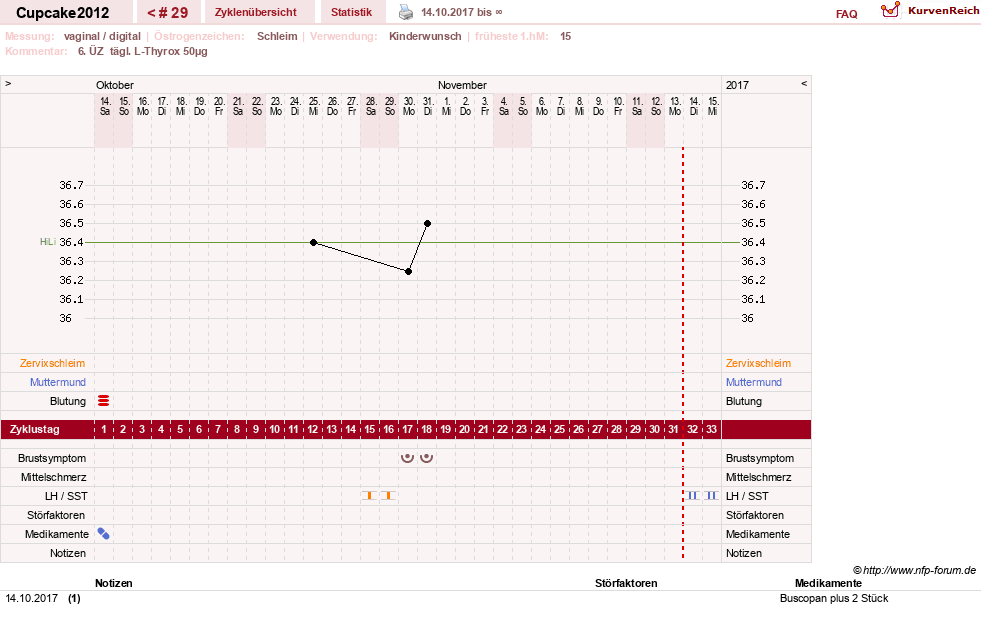Screen dimensions: 981x622
Task: Click the bottom Störfaktoren column heading
Action: point(626,583)
